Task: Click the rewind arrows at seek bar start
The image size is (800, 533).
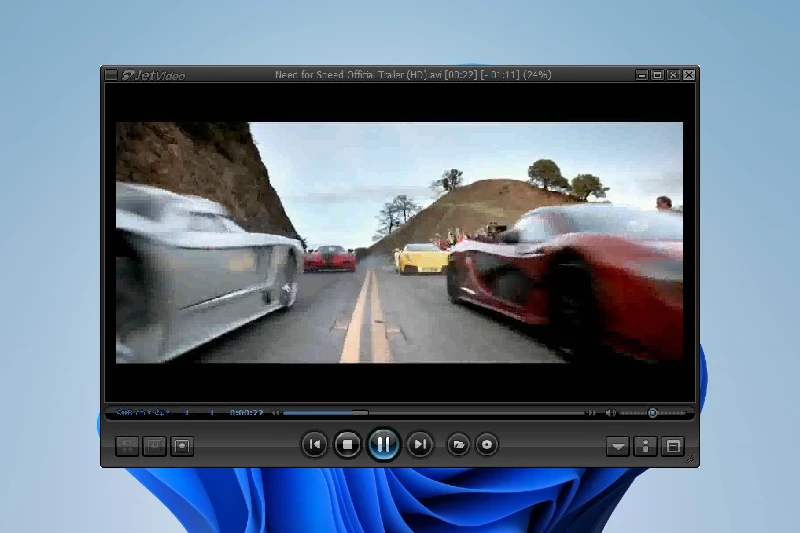Action: click(x=276, y=413)
